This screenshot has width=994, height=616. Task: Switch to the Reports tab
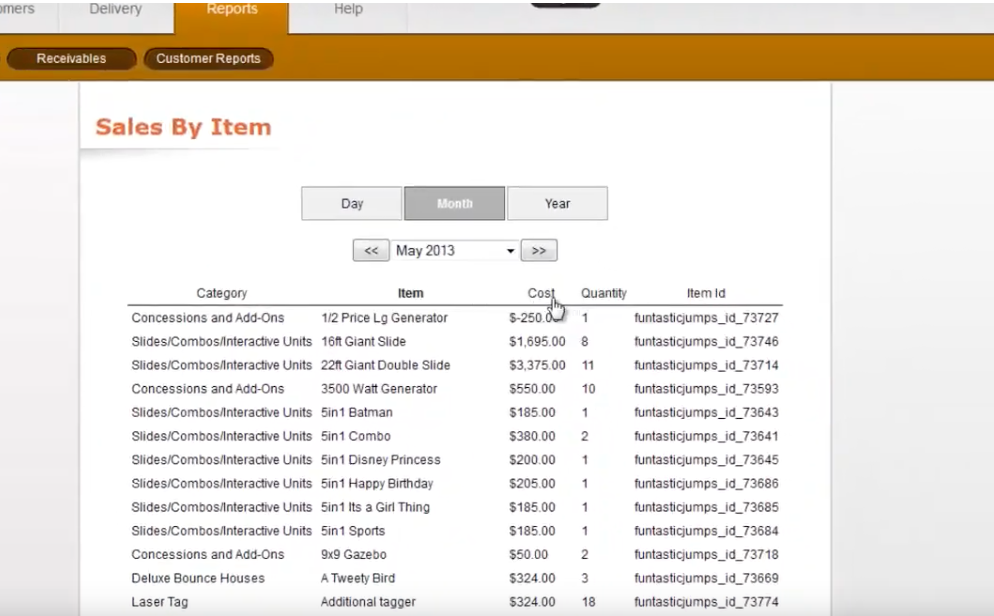pyautogui.click(x=231, y=11)
